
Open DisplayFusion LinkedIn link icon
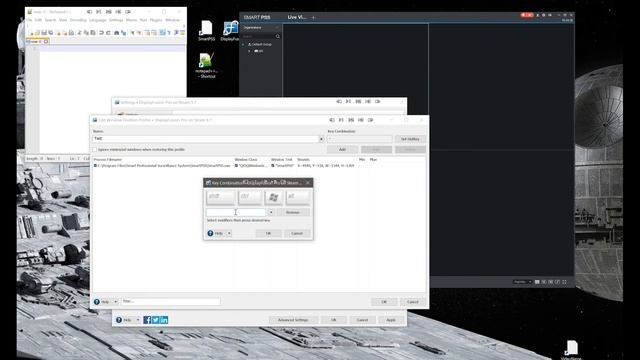164,320
